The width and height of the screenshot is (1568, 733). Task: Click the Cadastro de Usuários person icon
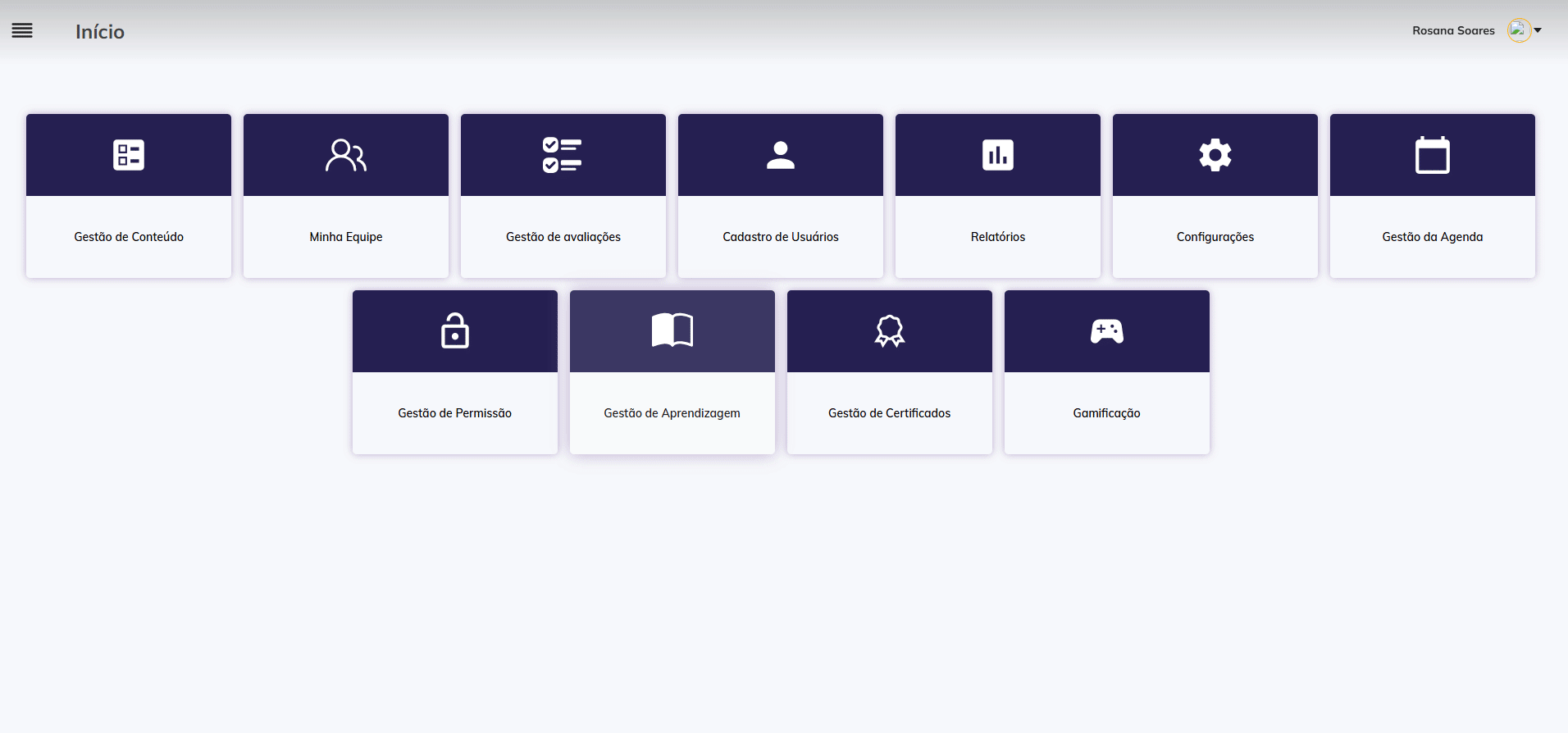[781, 155]
